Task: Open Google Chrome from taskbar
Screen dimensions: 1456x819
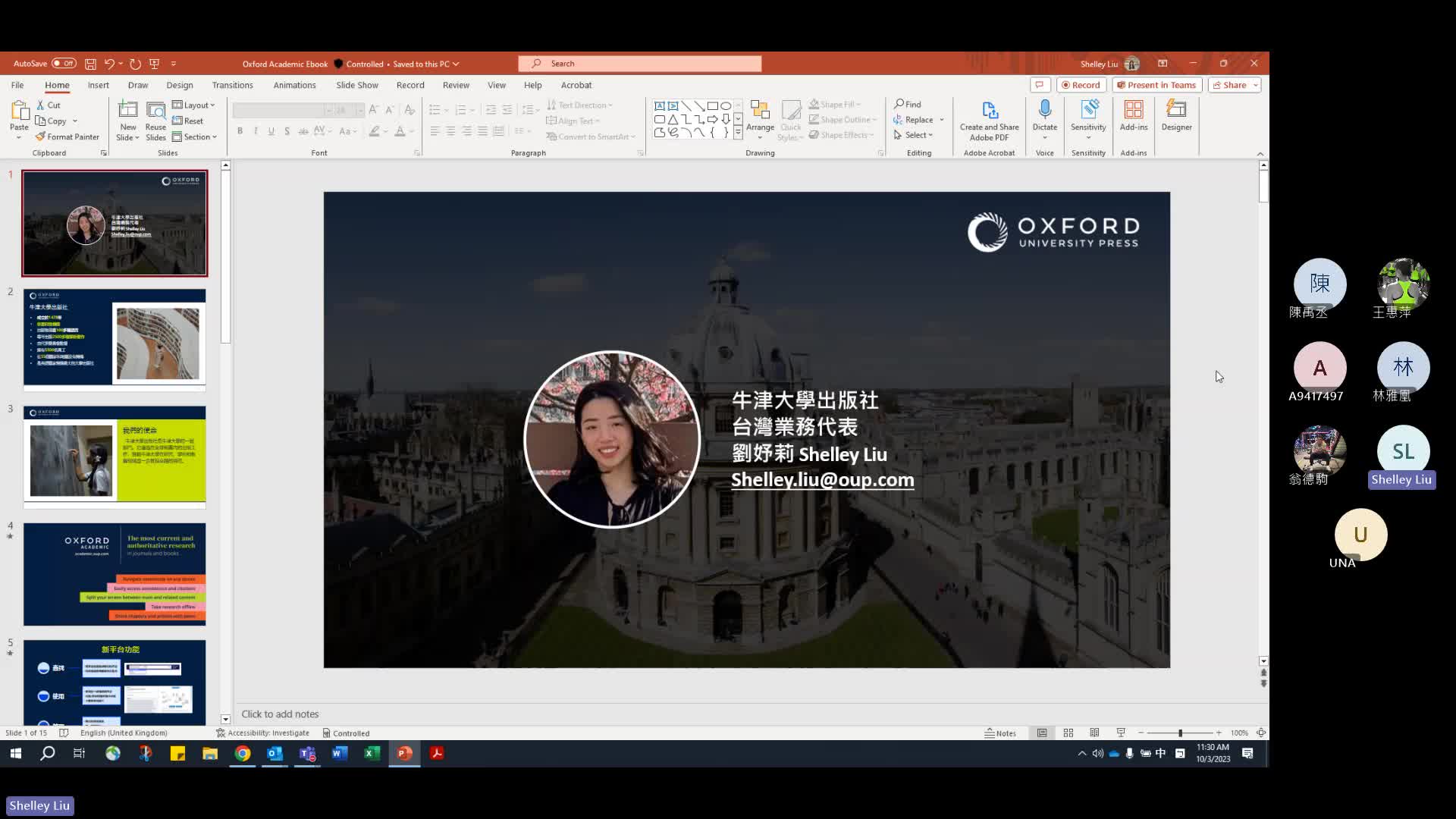Action: tap(243, 753)
